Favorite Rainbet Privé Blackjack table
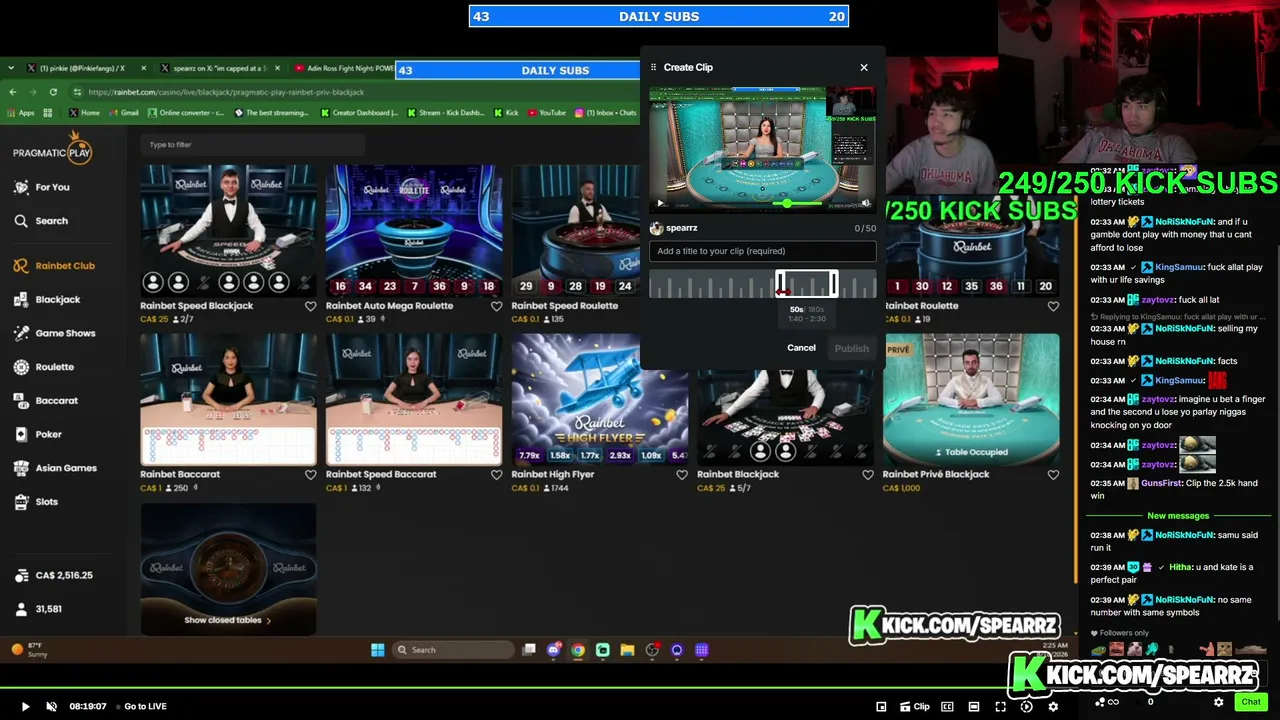1280x720 pixels. pos(1053,475)
